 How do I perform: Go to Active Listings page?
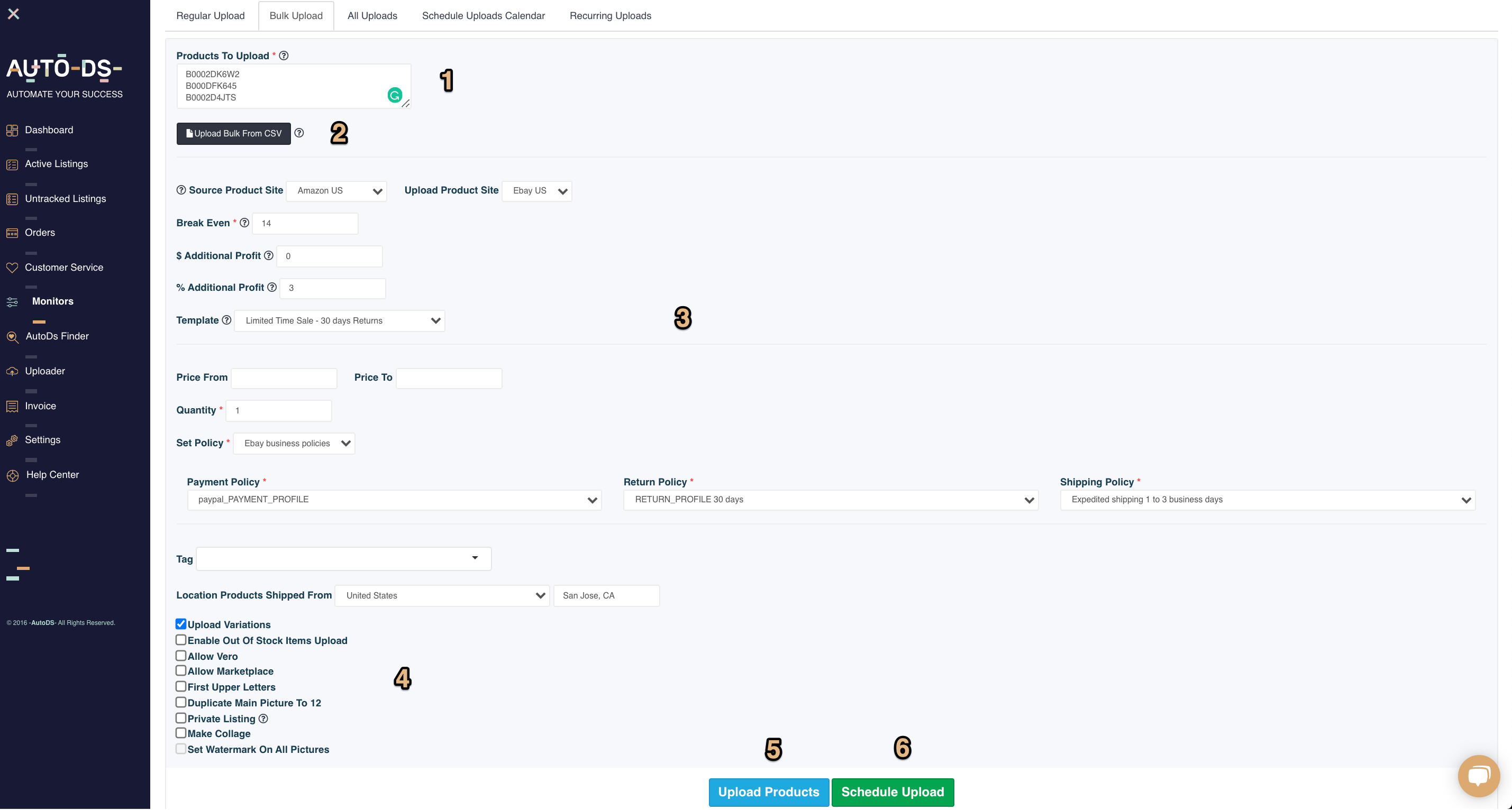click(x=57, y=164)
